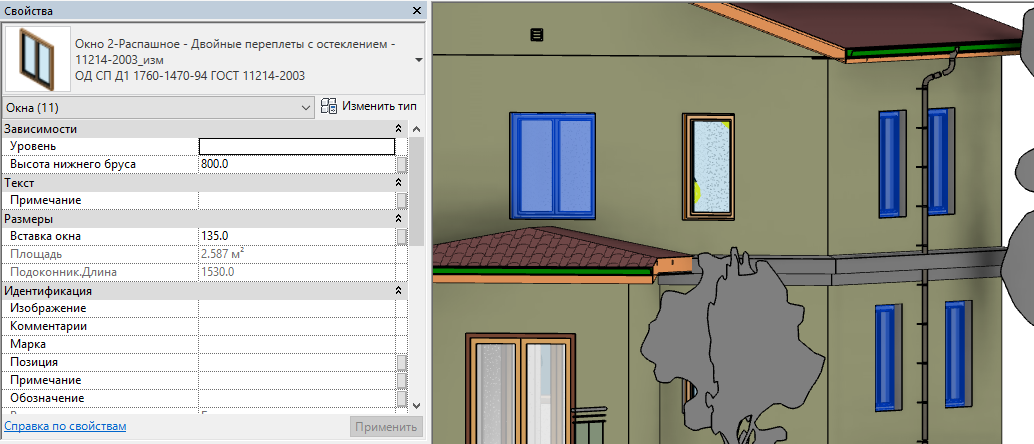Viewport: 1034px width, 444px height.
Task: Collapse the Зависимости section
Action: pyautogui.click(x=398, y=129)
